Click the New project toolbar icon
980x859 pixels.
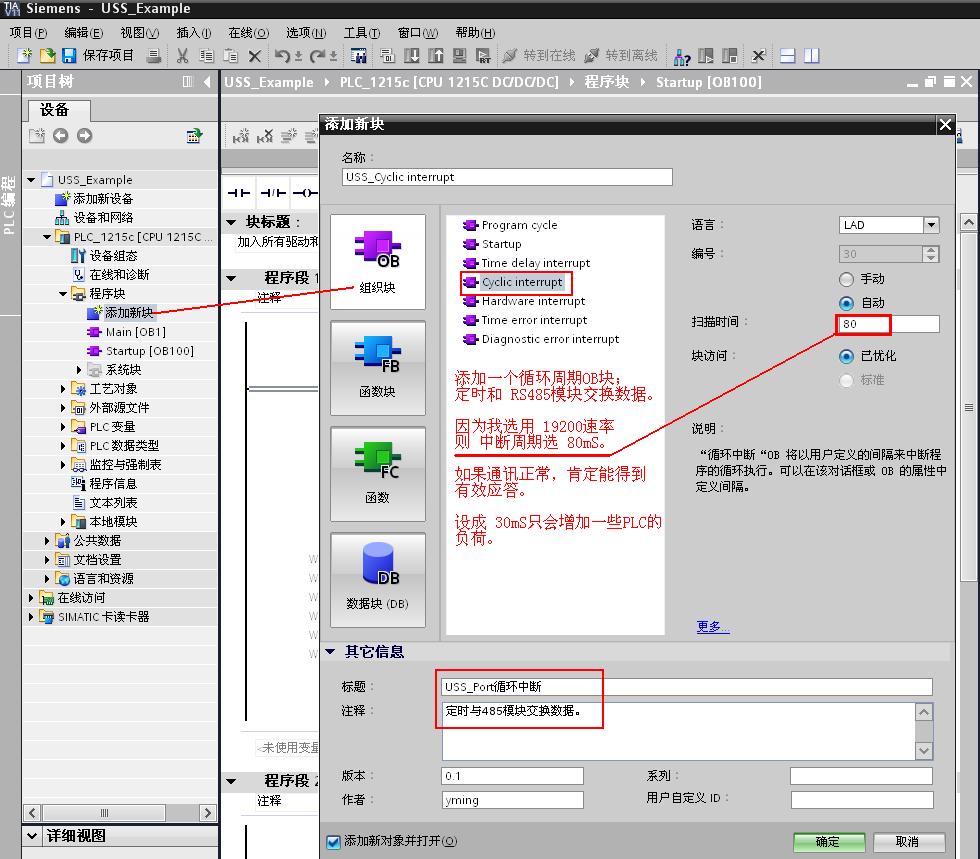24,56
